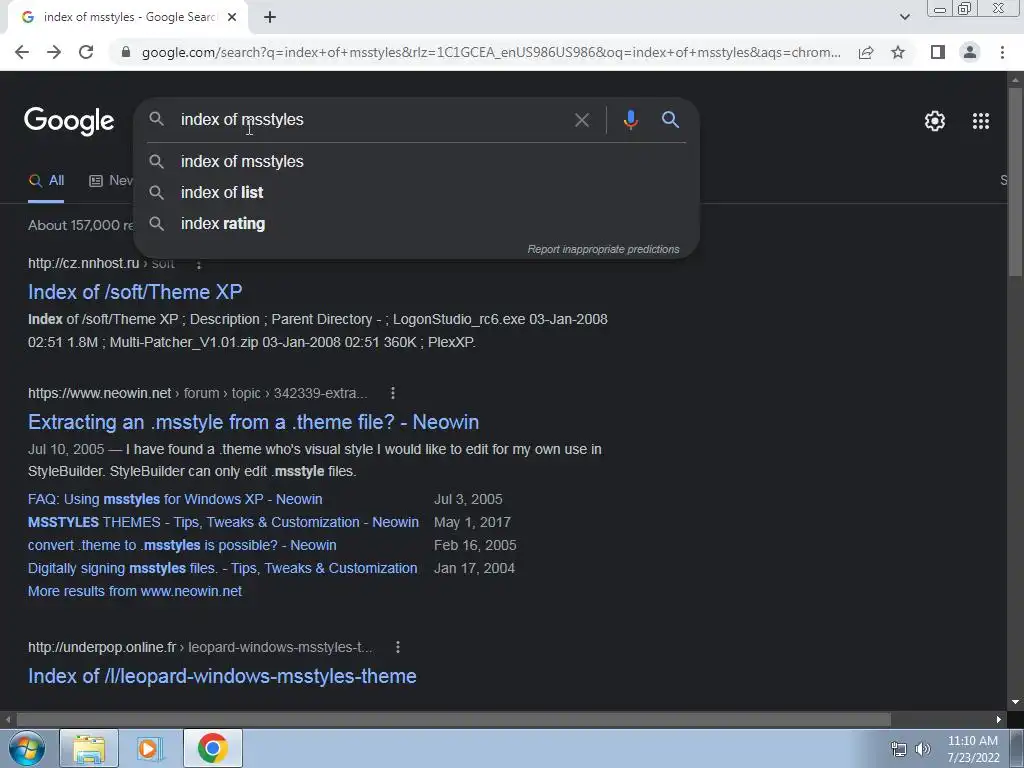Open more options for cz.nnhost.ru result
Screen dimensions: 1024x768
[199, 264]
